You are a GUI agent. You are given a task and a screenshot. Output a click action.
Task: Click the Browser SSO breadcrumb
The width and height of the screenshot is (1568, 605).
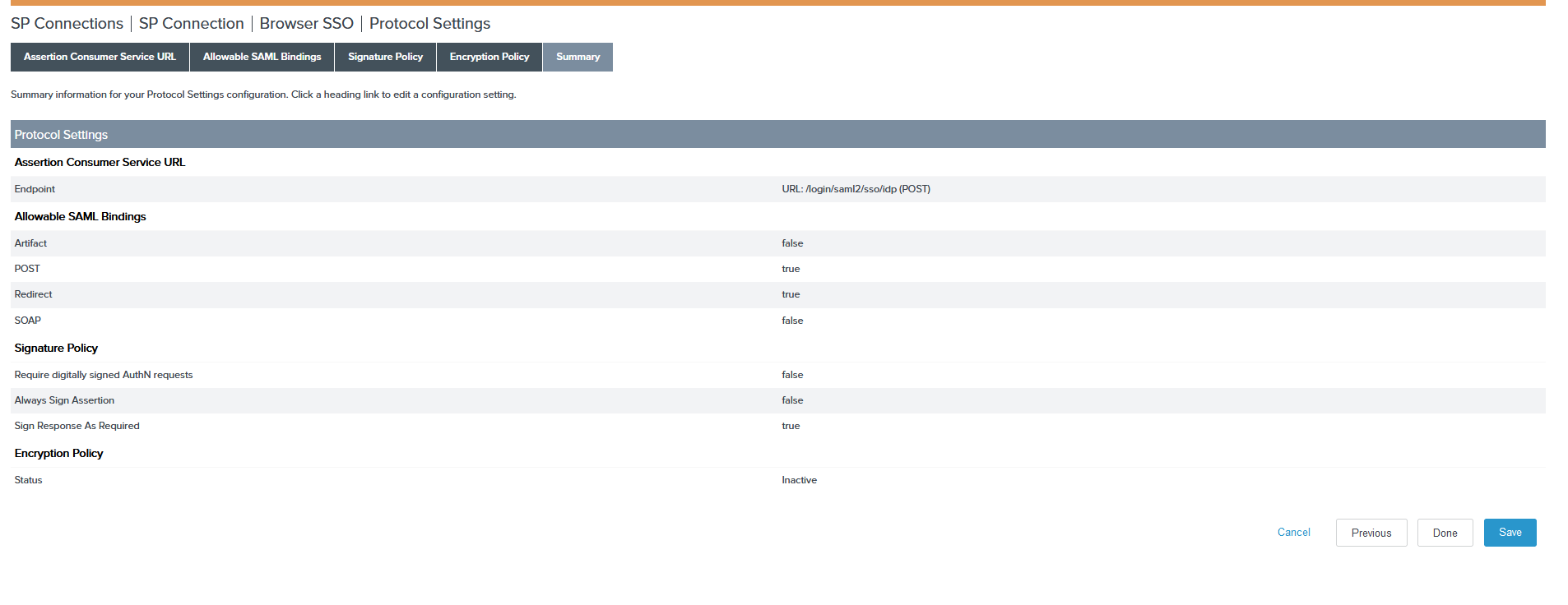(307, 24)
